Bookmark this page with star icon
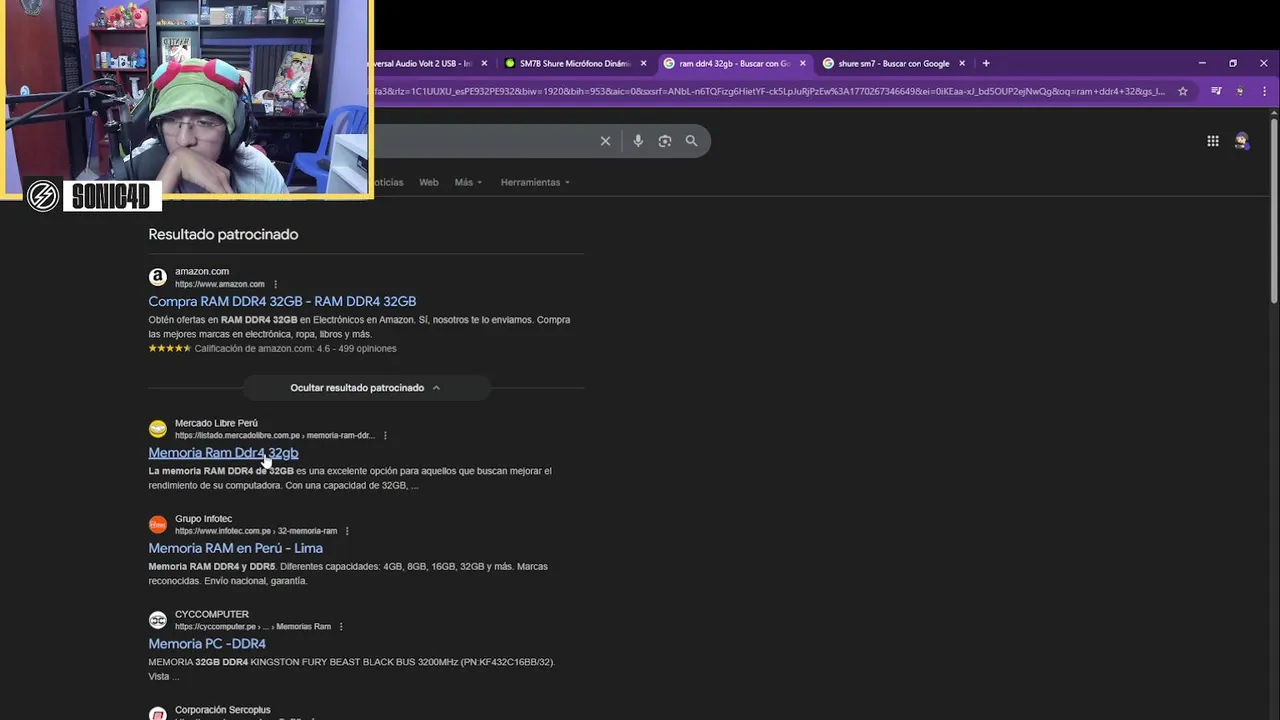The height and width of the screenshot is (720, 1280). pyautogui.click(x=1183, y=91)
